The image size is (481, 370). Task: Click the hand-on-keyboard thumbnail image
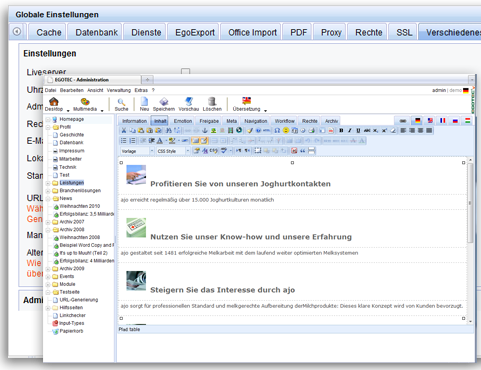pyautogui.click(x=136, y=174)
